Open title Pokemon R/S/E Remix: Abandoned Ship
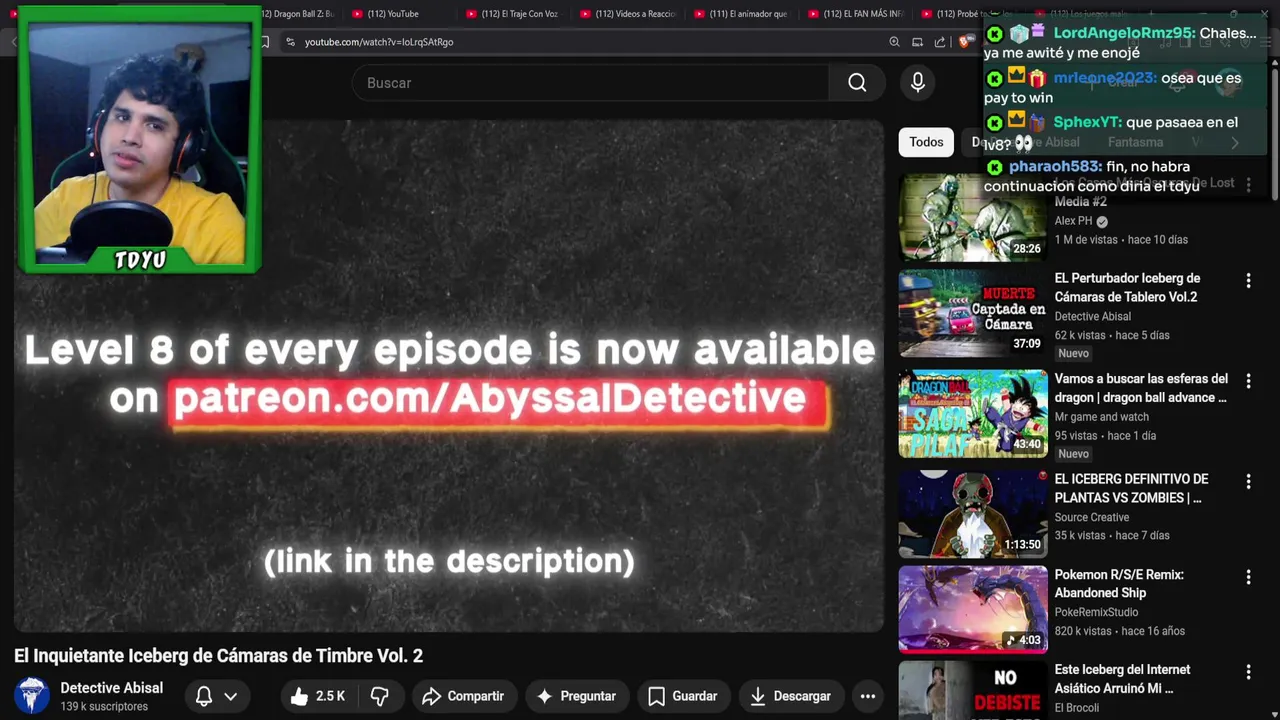The image size is (1280, 720). 1119,584
